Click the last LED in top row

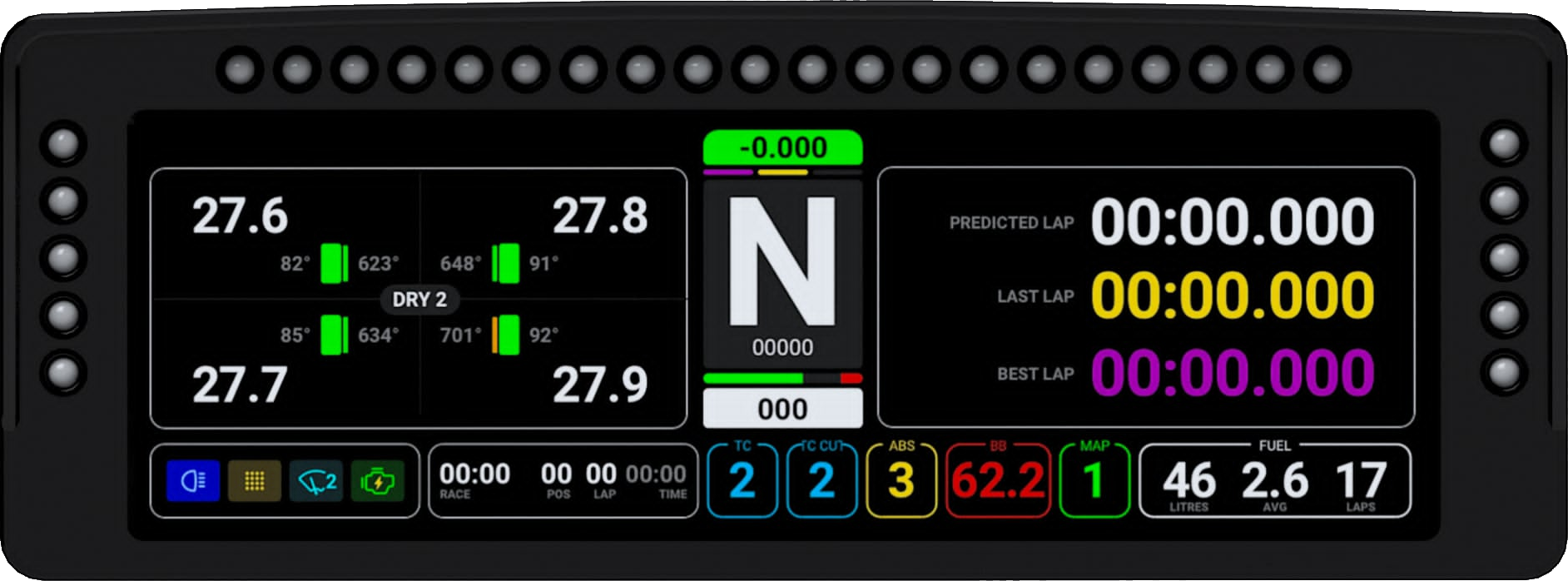[1327, 69]
